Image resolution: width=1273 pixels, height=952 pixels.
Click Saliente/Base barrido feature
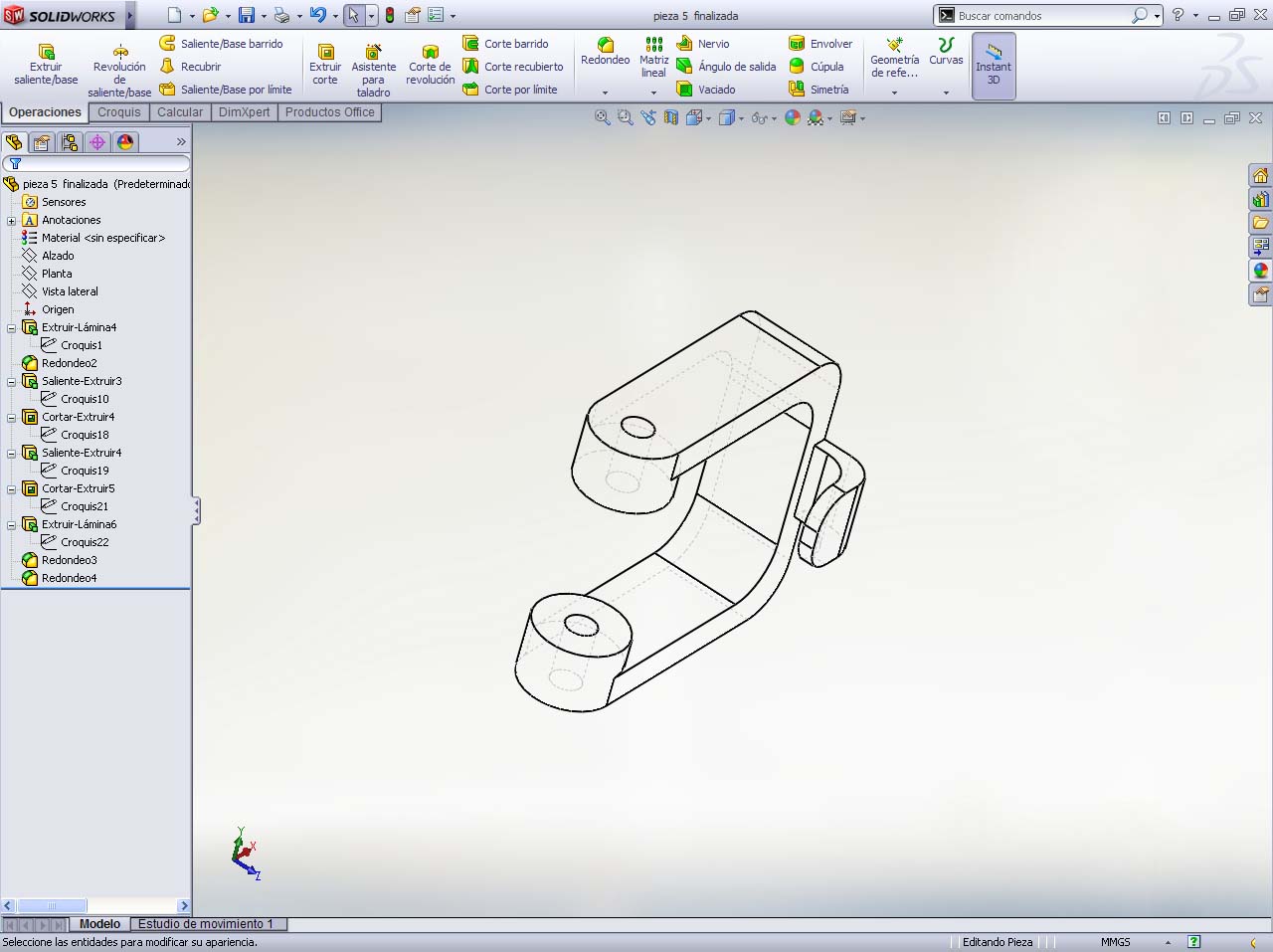click(222, 44)
